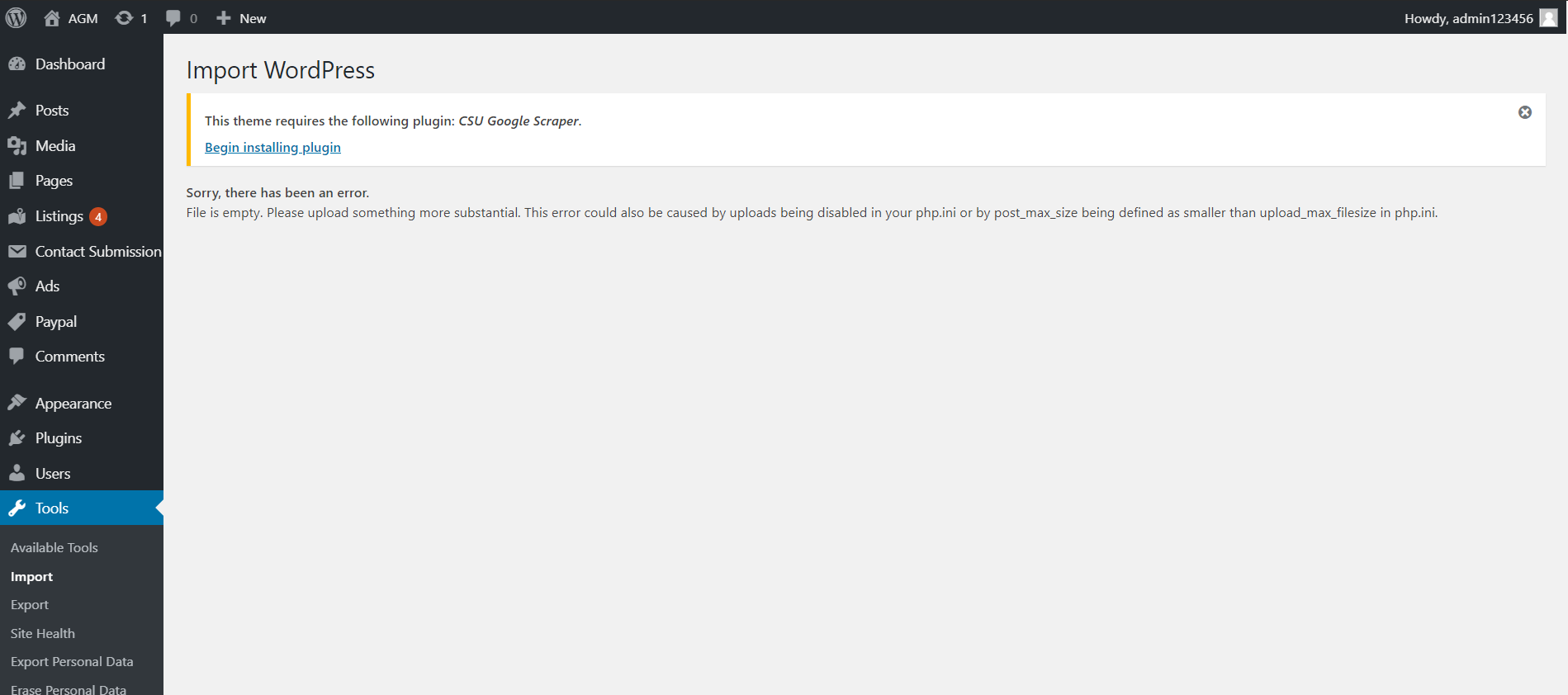The image size is (1568, 695).
Task: Open Available Tools submenu link
Action: [x=54, y=548]
